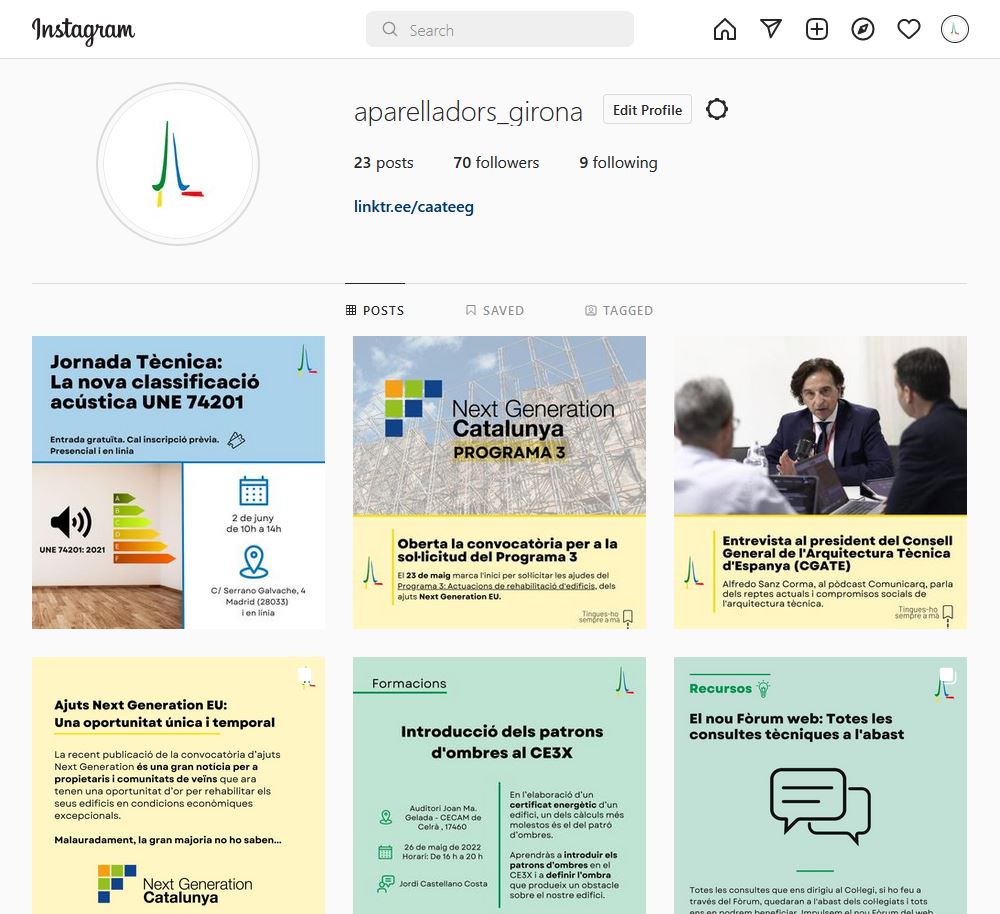The height and width of the screenshot is (914, 1000).
Task: Open activity heart notifications icon
Action: pyautogui.click(x=908, y=29)
